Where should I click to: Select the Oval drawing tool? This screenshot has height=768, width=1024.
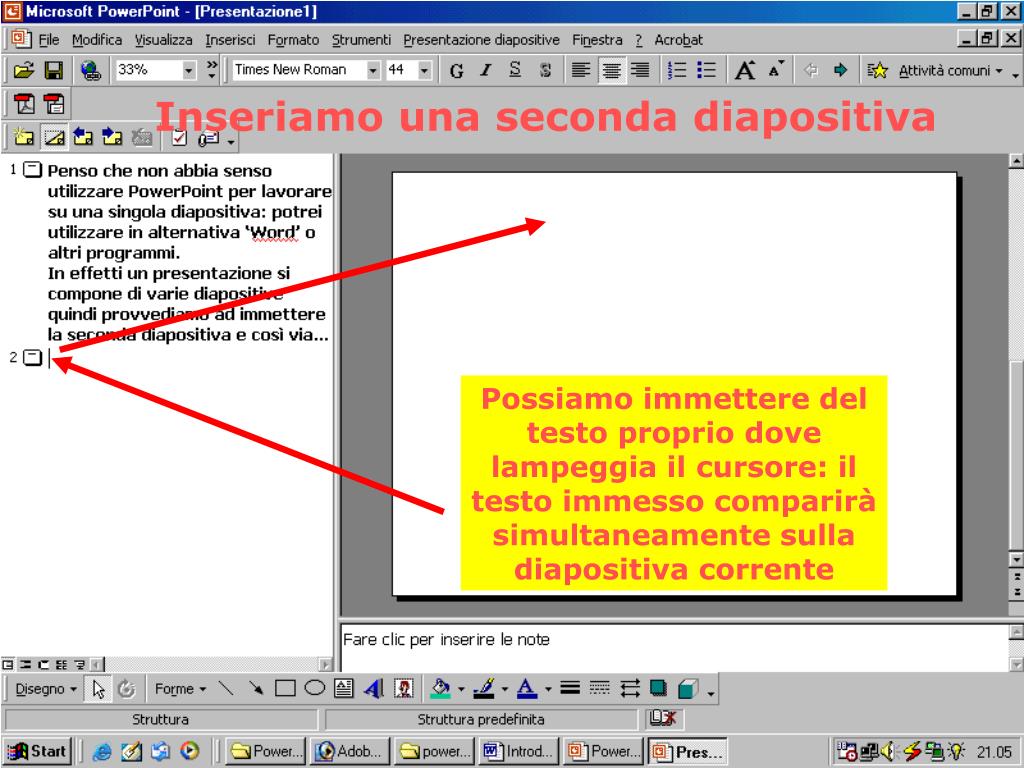pos(314,689)
